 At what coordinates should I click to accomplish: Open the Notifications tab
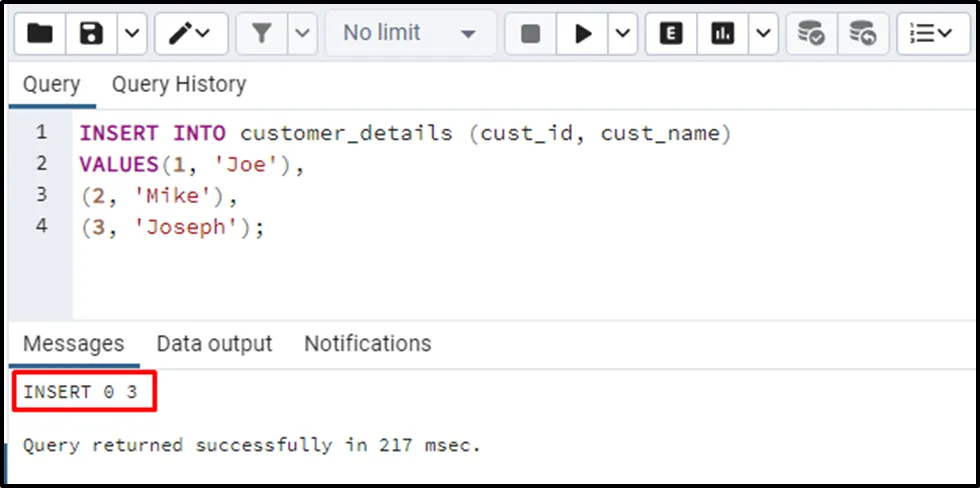367,344
